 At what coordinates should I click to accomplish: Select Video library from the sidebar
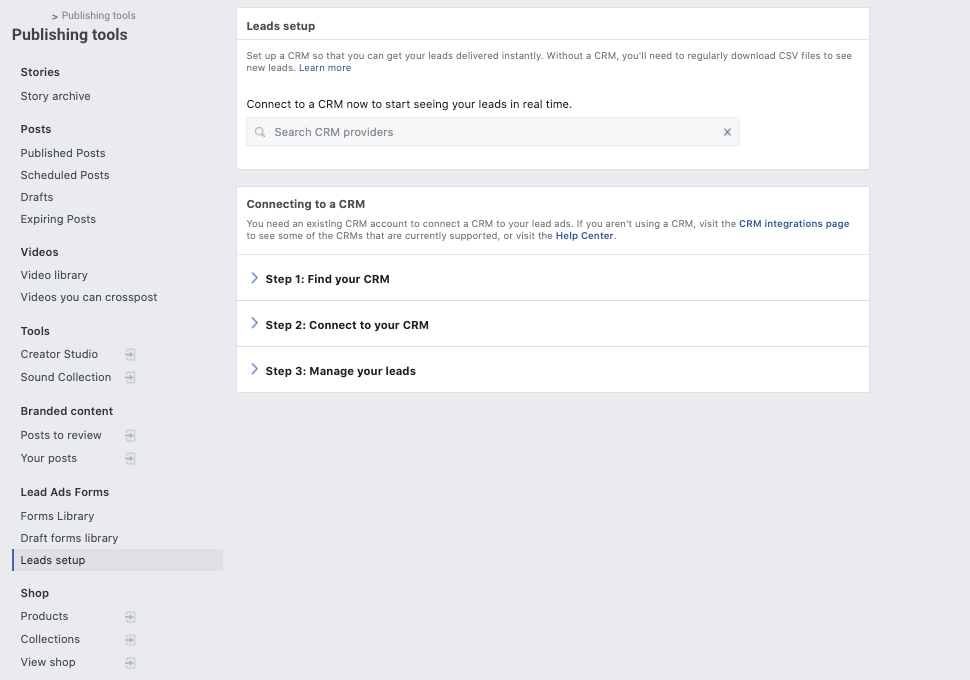tap(54, 275)
